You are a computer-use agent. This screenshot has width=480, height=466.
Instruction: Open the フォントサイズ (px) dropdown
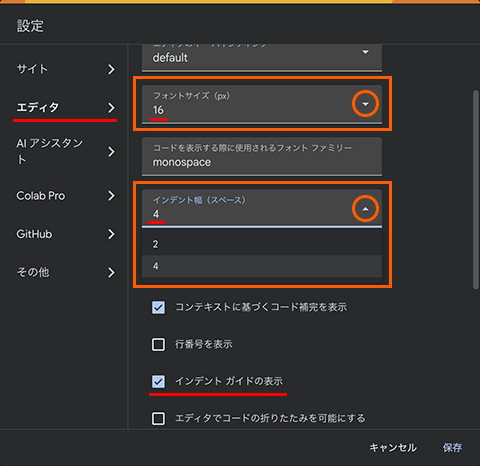click(x=262, y=104)
